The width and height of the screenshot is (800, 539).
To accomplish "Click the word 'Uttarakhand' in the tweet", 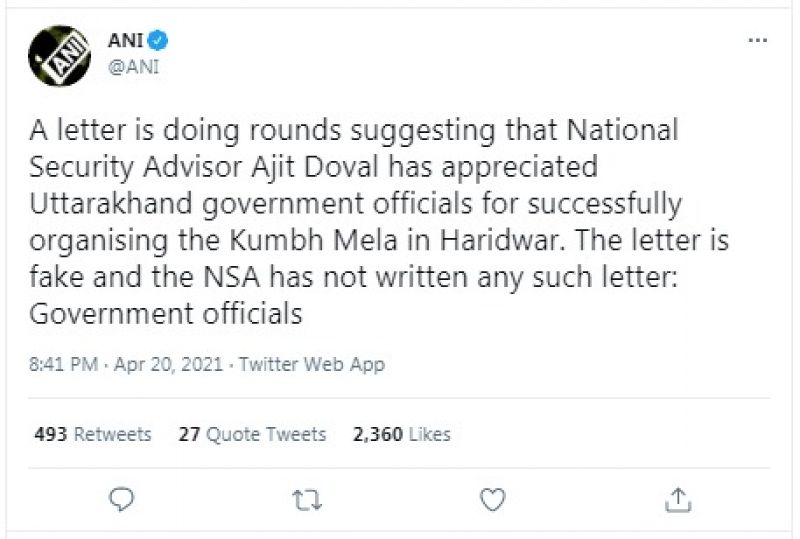I will (116, 206).
